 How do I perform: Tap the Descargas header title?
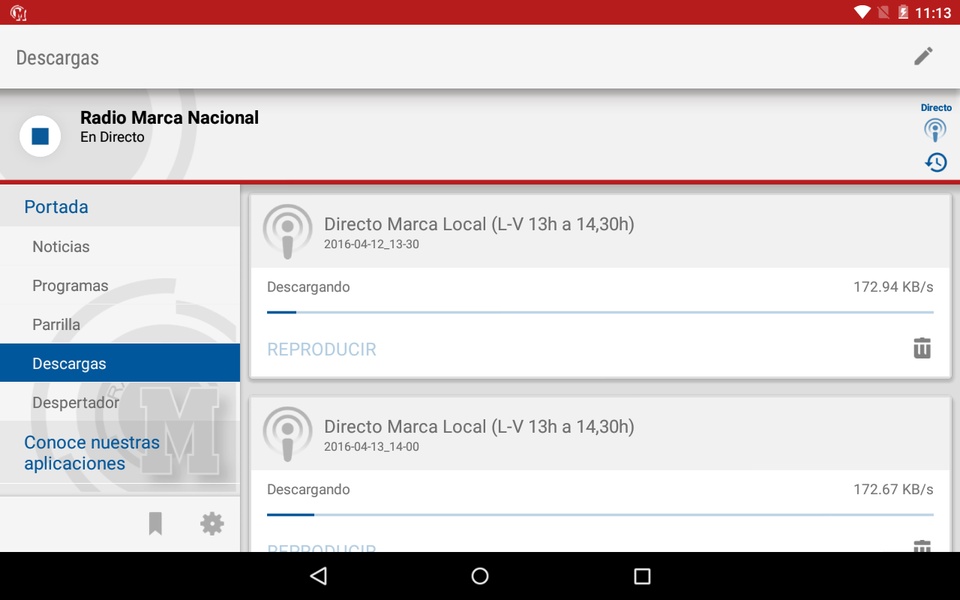point(58,58)
